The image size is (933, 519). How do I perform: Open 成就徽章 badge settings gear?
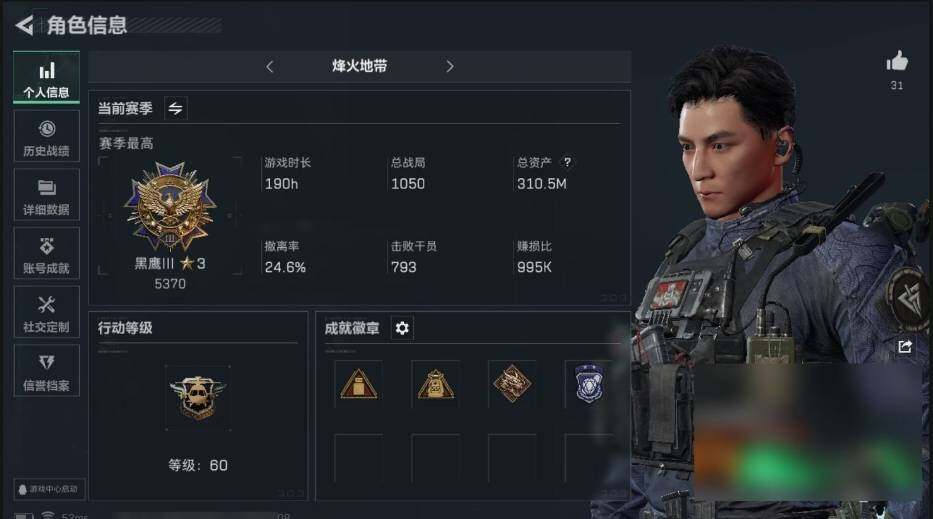[402, 328]
